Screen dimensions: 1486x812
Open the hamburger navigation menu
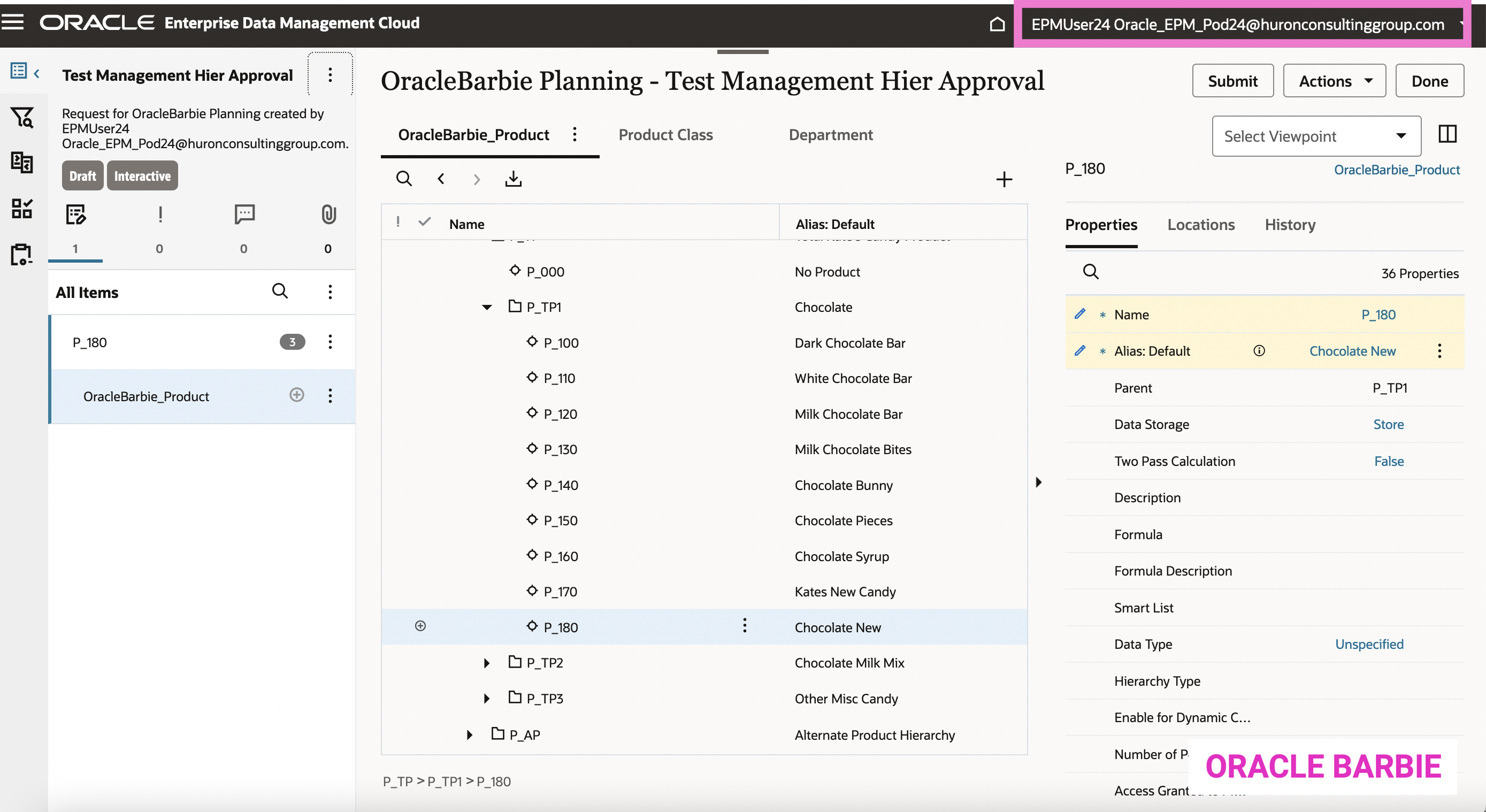click(x=13, y=22)
